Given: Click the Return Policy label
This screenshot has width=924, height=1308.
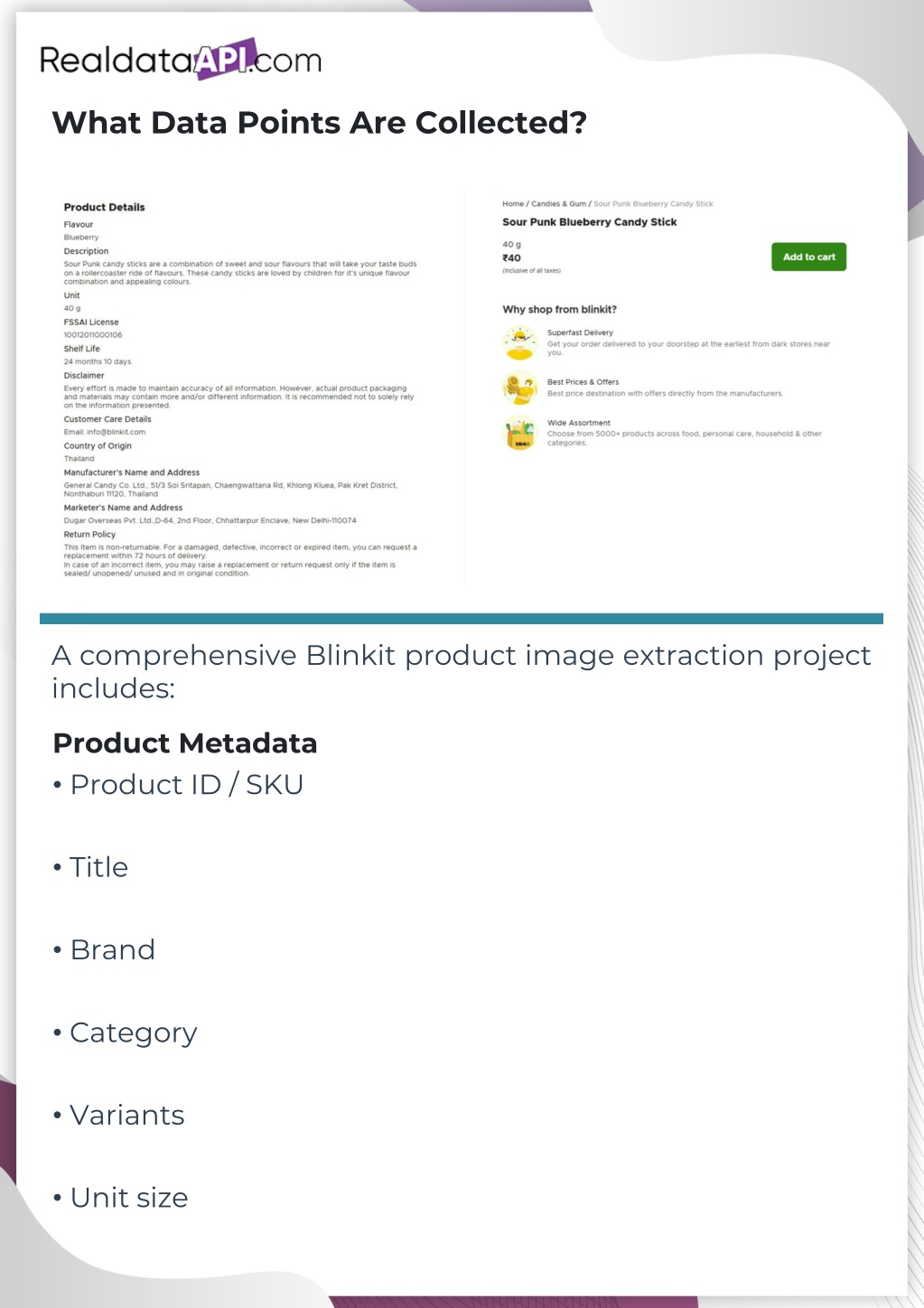Looking at the screenshot, I should pos(89,535).
